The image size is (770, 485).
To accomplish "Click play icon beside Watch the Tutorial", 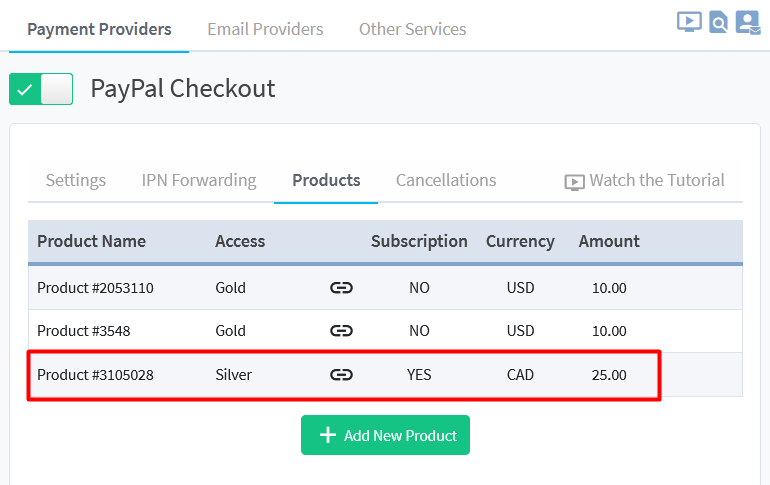I will (x=574, y=182).
